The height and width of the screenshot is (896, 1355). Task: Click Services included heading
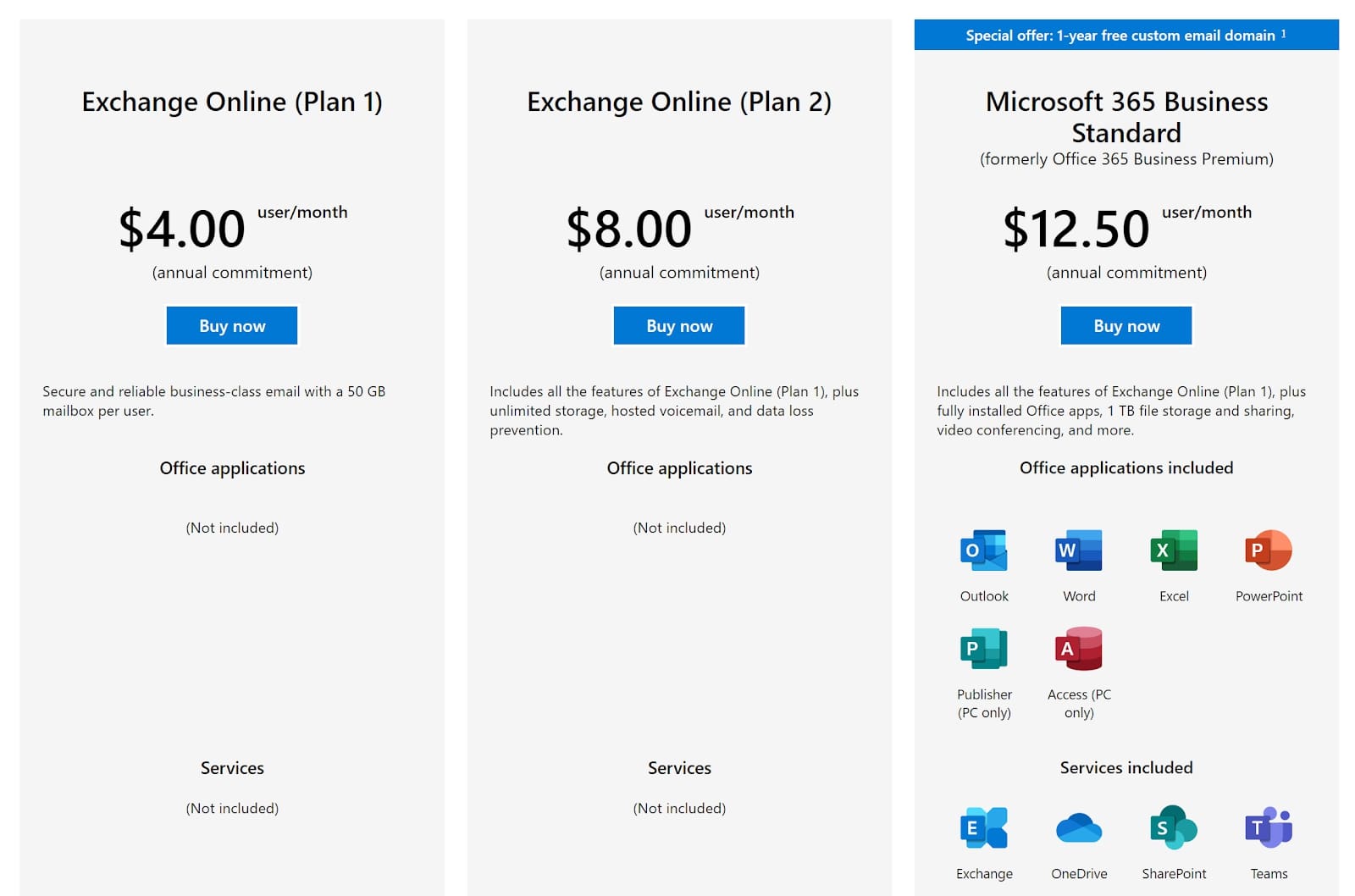1126,768
